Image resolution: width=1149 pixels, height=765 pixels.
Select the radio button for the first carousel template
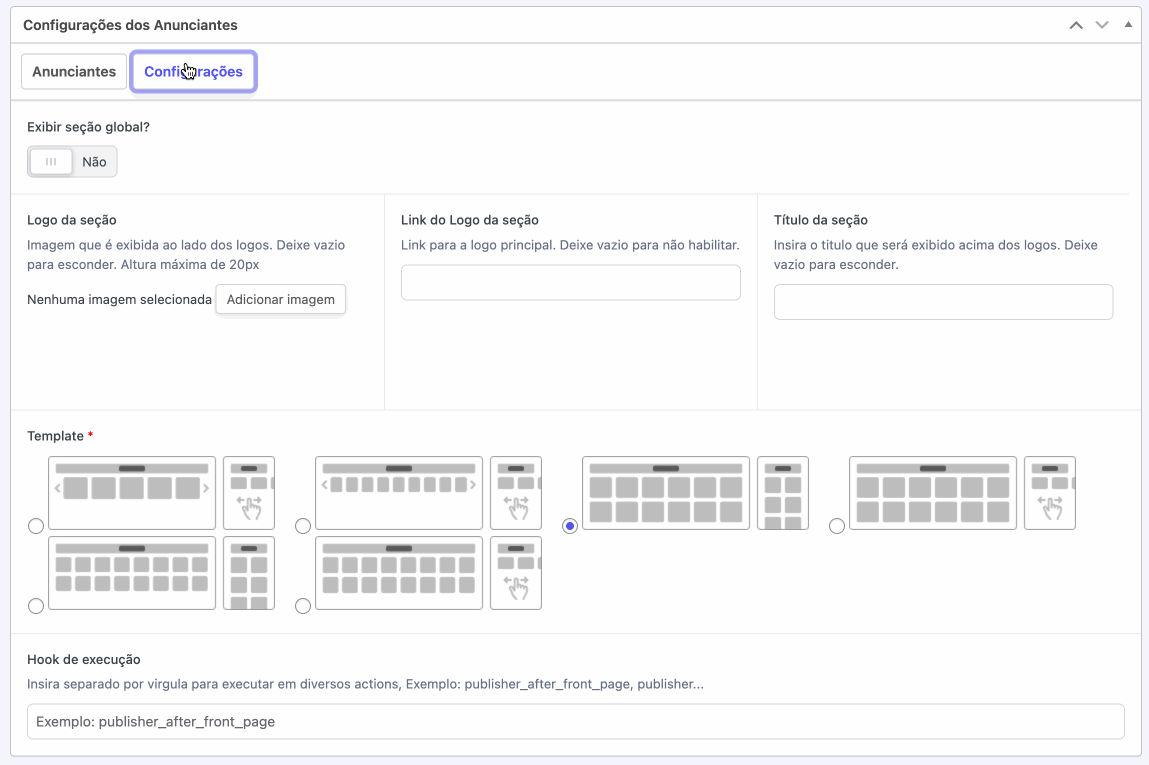coord(36,526)
